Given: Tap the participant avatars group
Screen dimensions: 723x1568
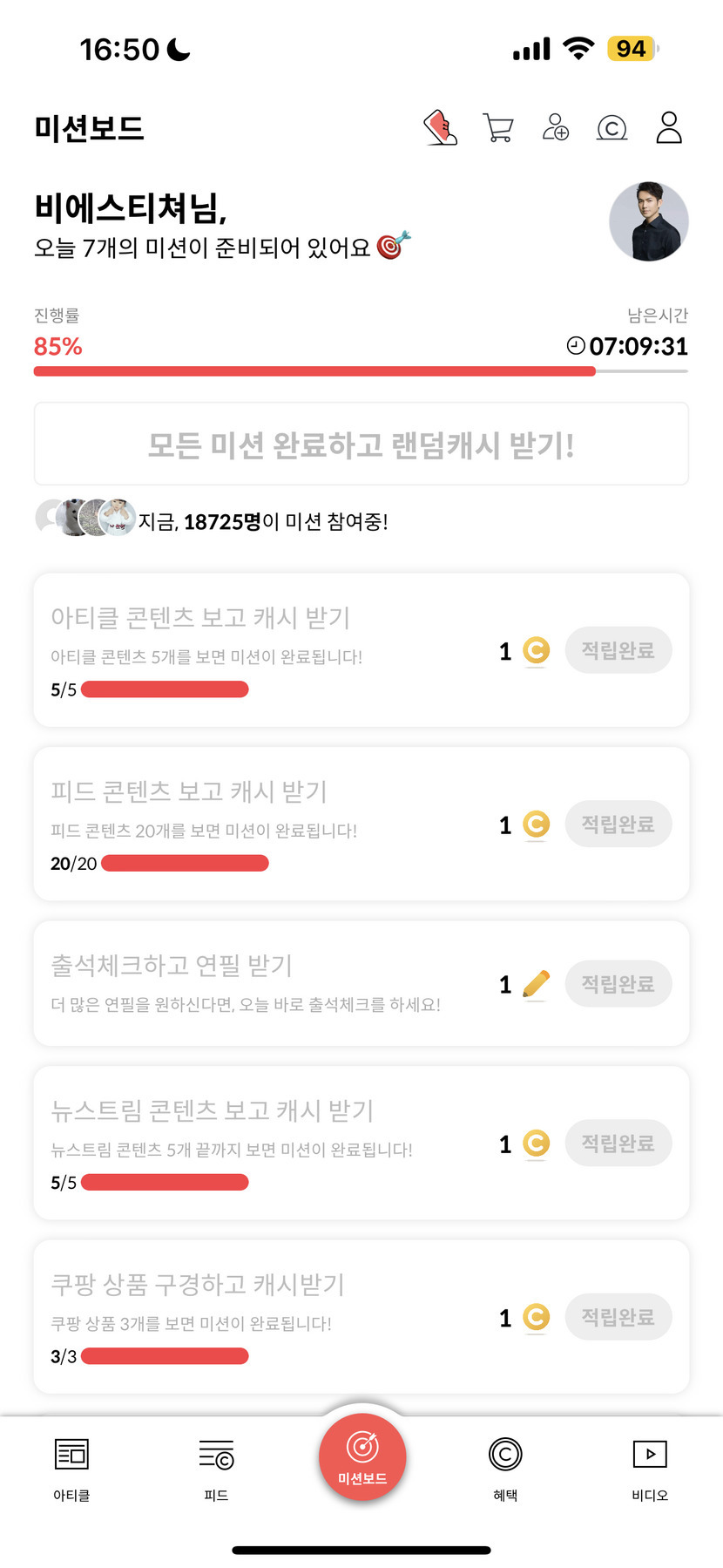Looking at the screenshot, I should pyautogui.click(x=85, y=518).
